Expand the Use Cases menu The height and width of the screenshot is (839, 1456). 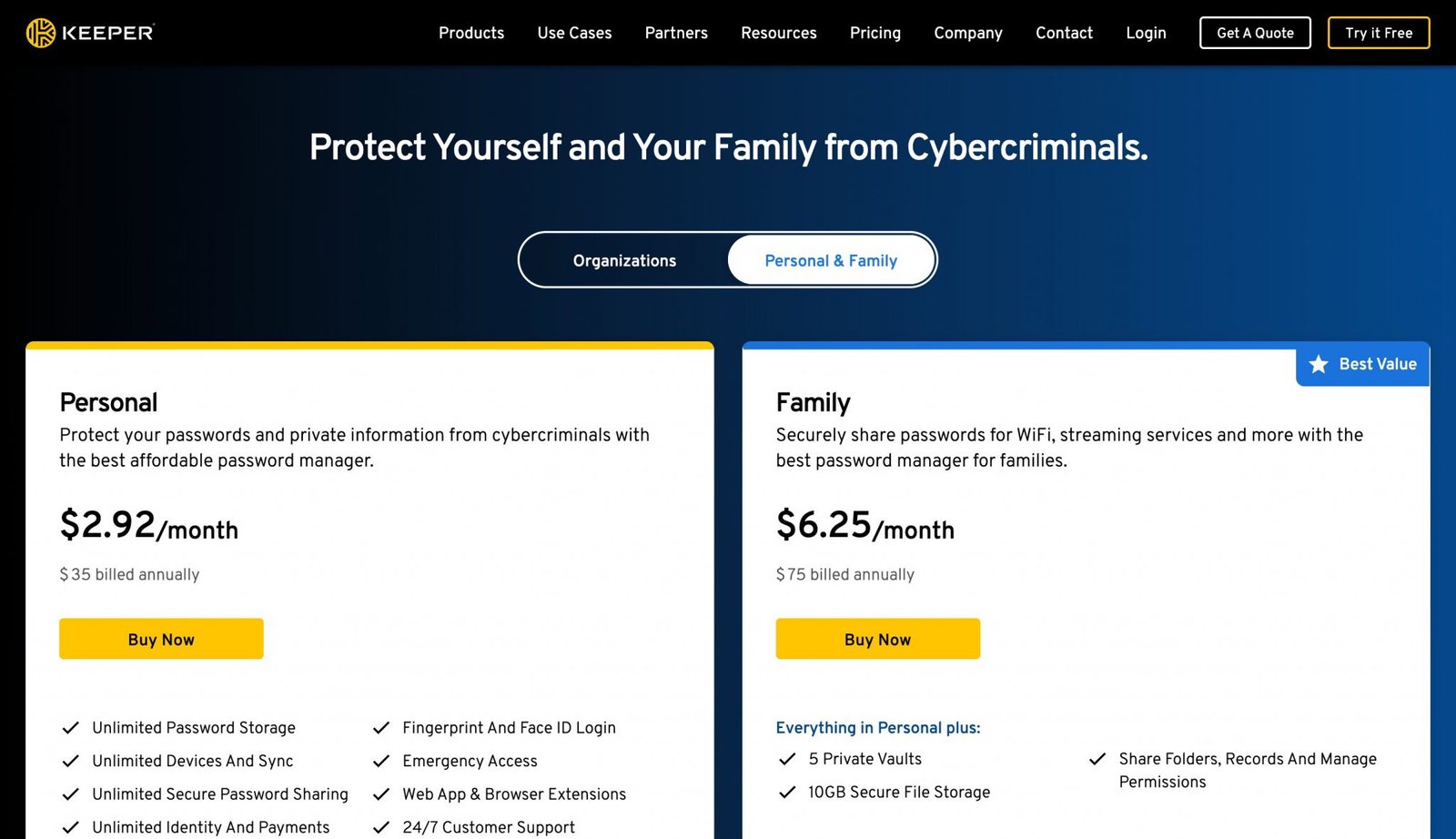click(x=574, y=33)
